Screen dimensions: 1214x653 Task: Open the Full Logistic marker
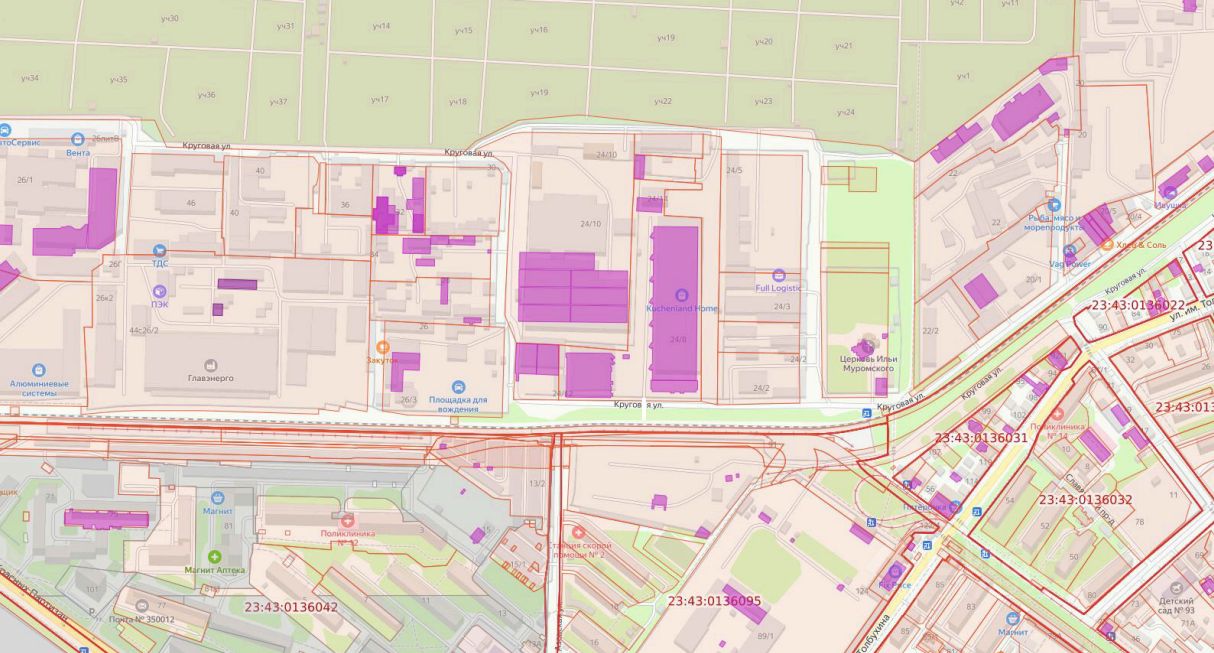click(779, 275)
